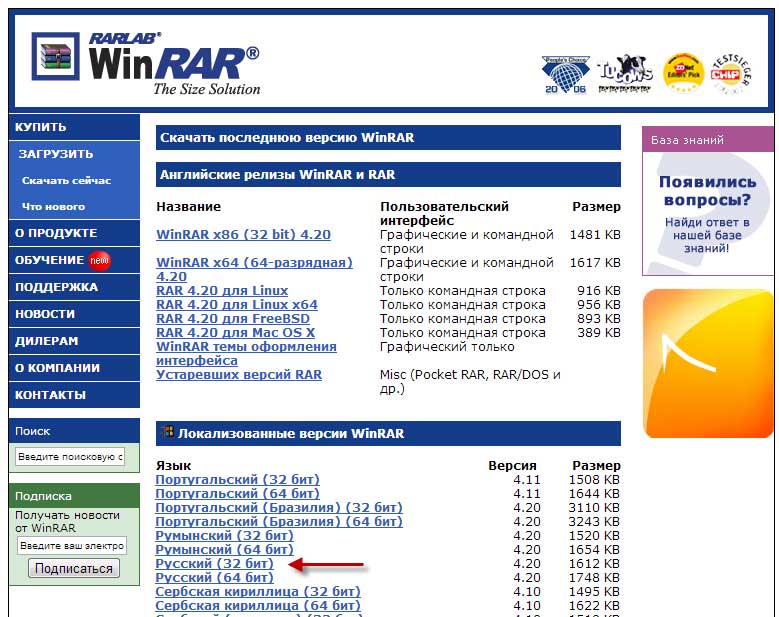The height and width of the screenshot is (617, 779).
Task: Click the База знаний panel header
Action: pyautogui.click(x=707, y=140)
